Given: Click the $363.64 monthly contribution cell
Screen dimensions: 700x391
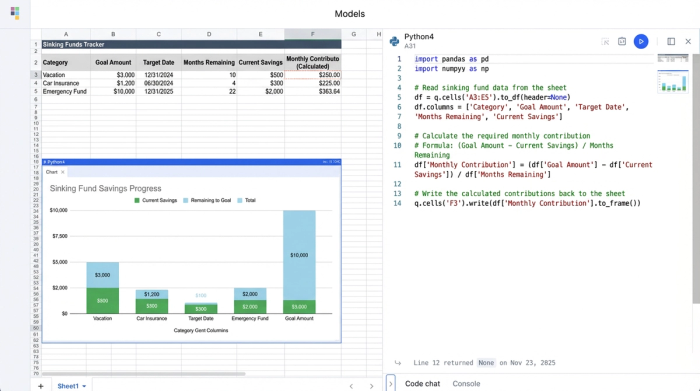Looking at the screenshot, I should point(312,92).
